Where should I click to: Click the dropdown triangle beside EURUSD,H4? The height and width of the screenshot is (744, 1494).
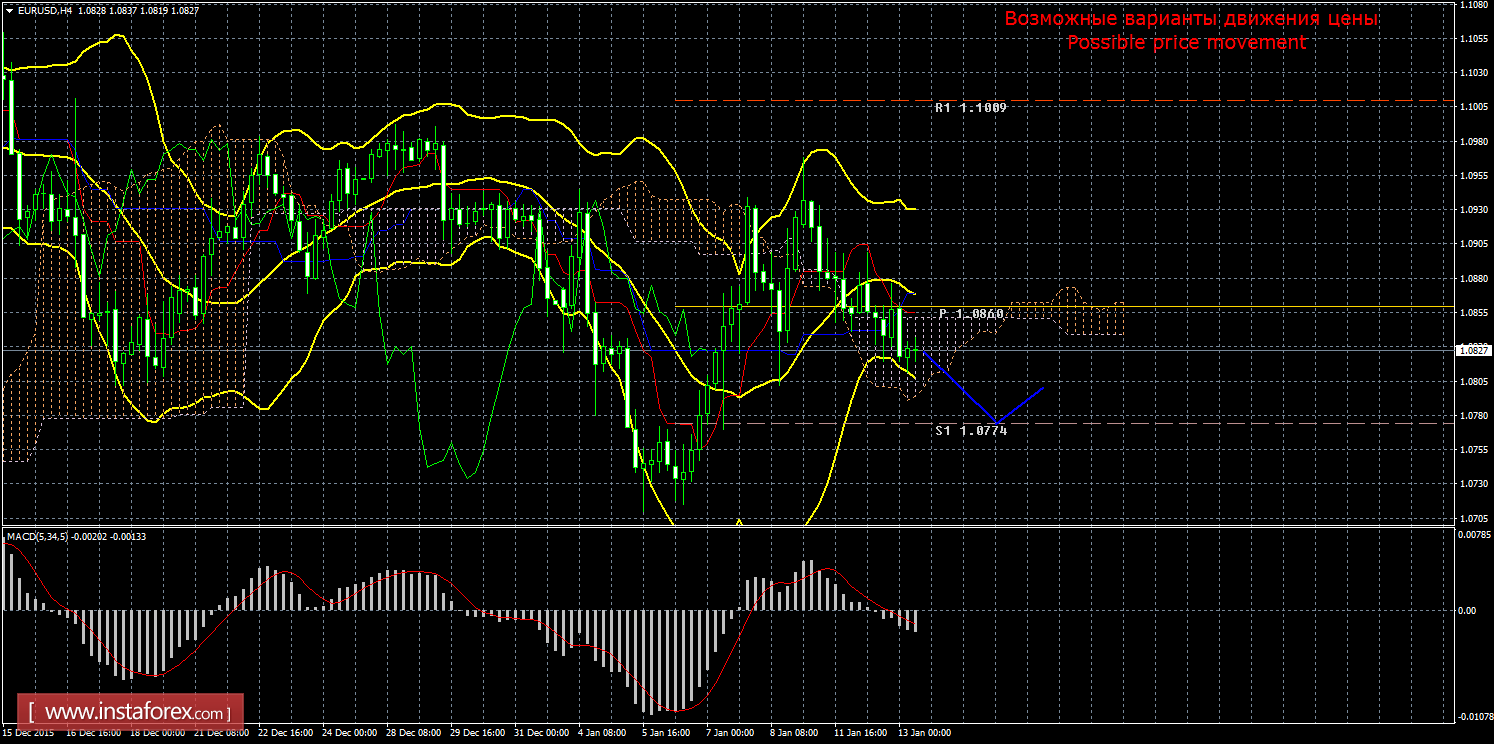(9, 9)
